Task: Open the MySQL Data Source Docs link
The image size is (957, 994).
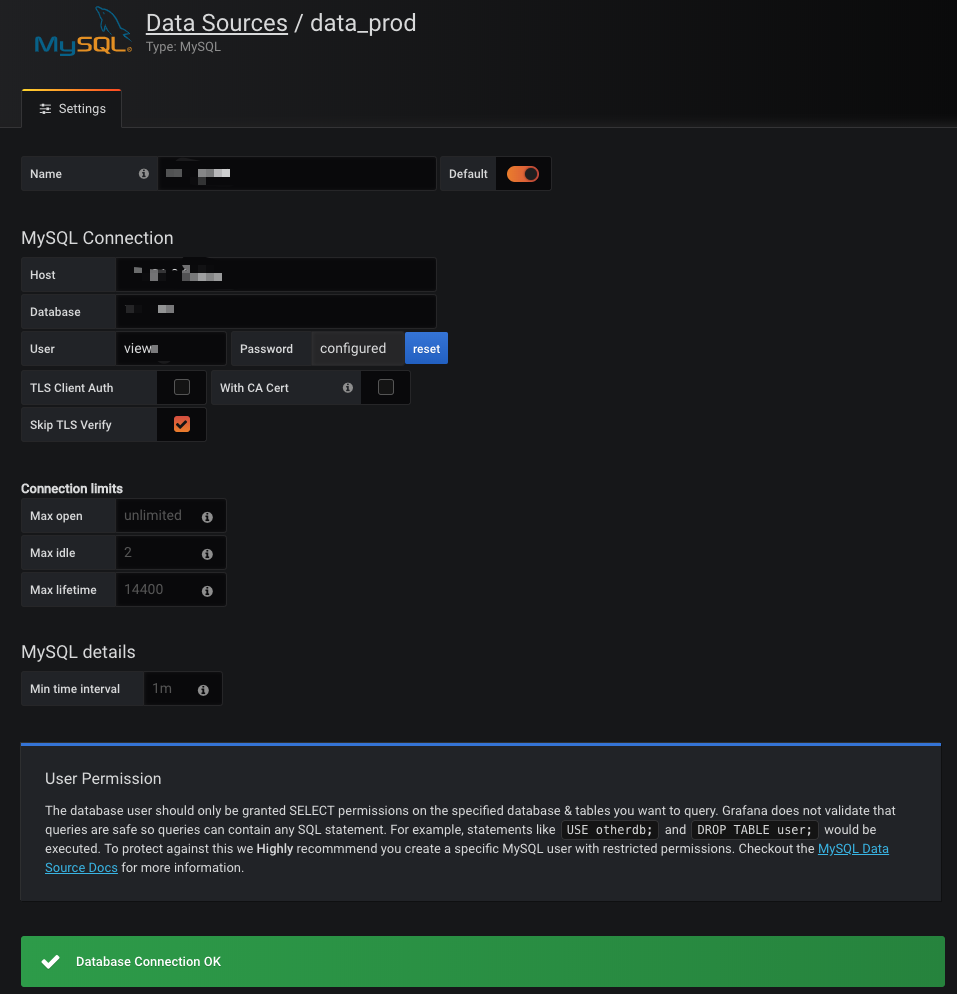Action: click(466, 858)
